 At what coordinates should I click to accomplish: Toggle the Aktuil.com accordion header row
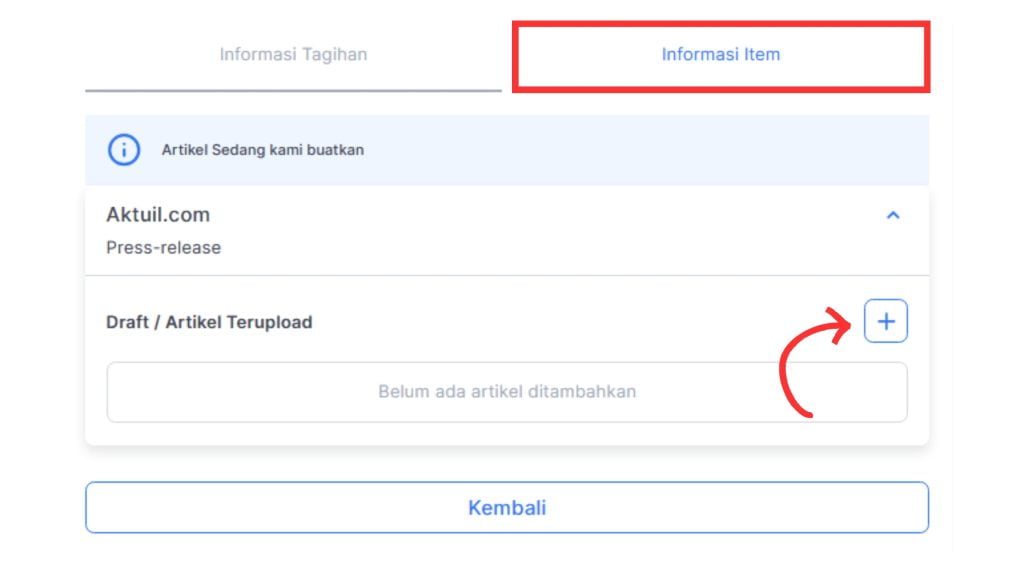click(507, 231)
